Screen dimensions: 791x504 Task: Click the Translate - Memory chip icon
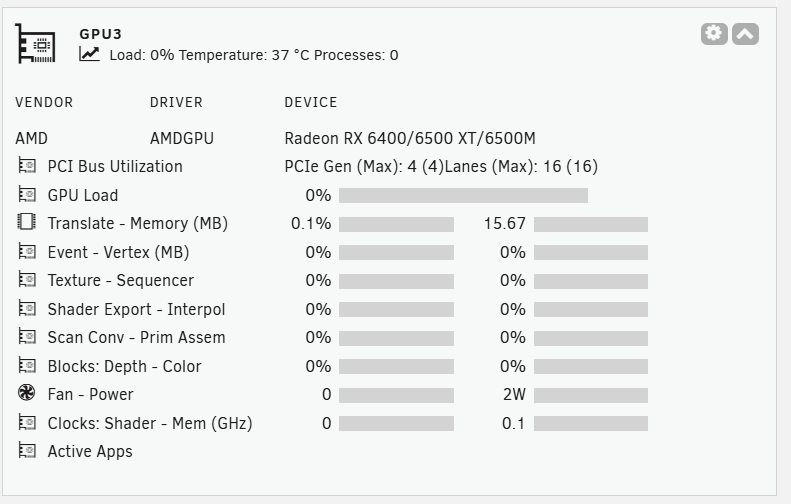(x=27, y=222)
